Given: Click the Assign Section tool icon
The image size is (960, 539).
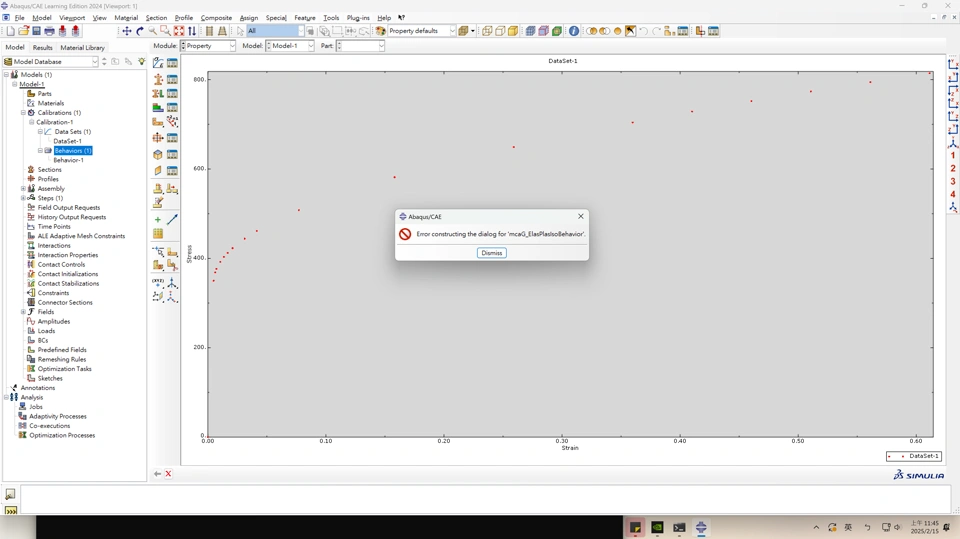Looking at the screenshot, I should (x=158, y=93).
